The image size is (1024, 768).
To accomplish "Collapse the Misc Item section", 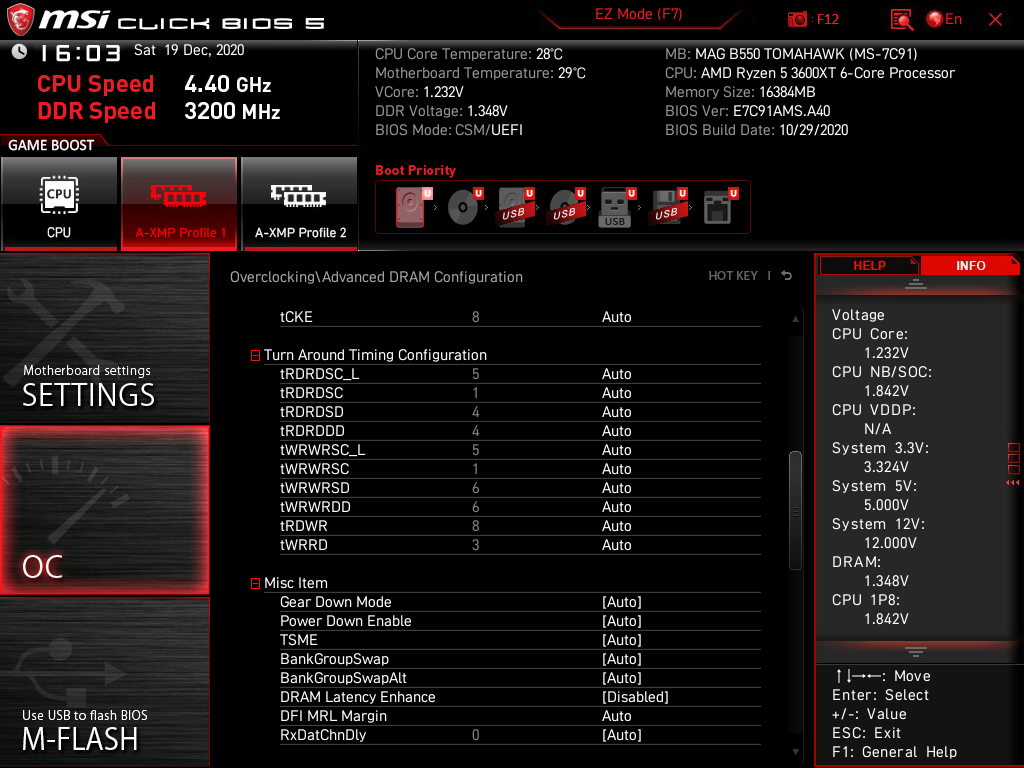I will [x=255, y=583].
